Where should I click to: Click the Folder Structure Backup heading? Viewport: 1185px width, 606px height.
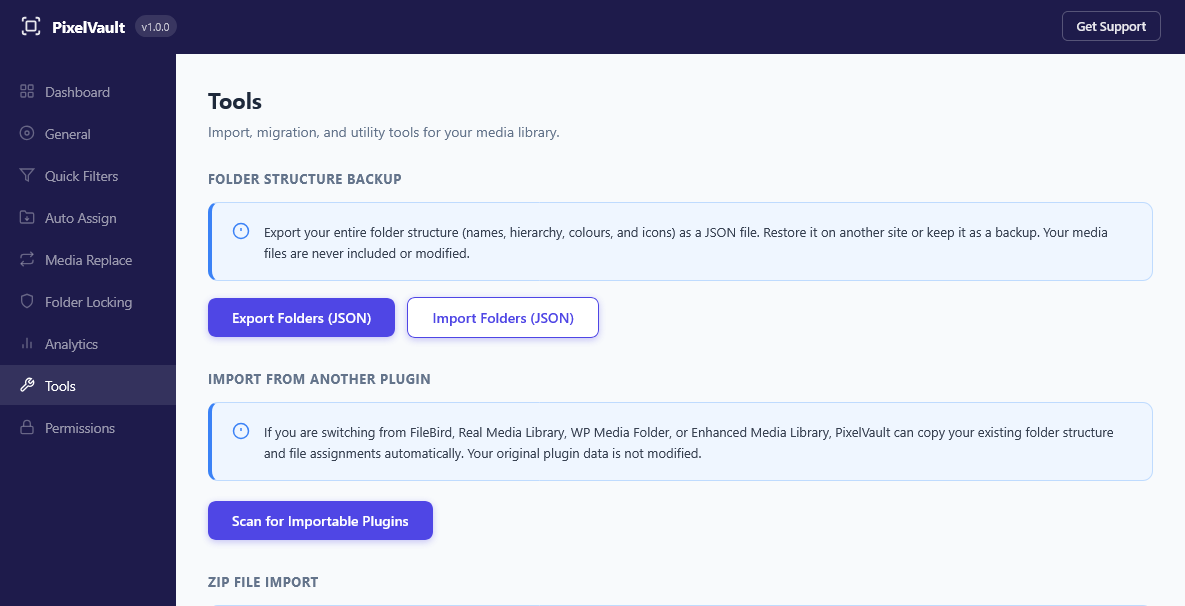305,179
